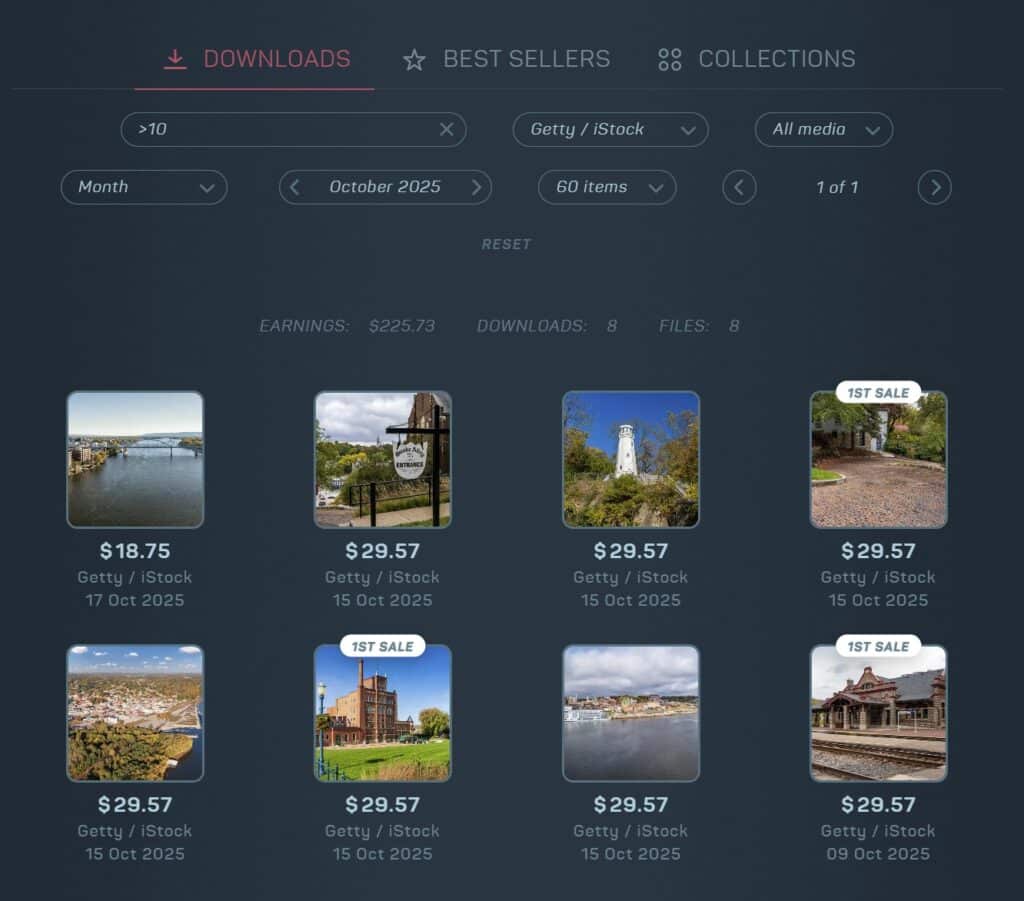The image size is (1024, 901).
Task: Click the left pagination arrow
Action: tap(739, 187)
